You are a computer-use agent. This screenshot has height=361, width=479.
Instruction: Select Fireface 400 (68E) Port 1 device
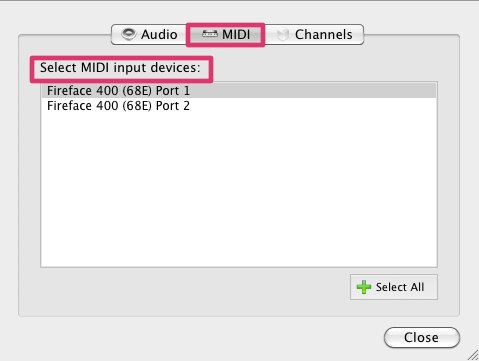(239, 91)
